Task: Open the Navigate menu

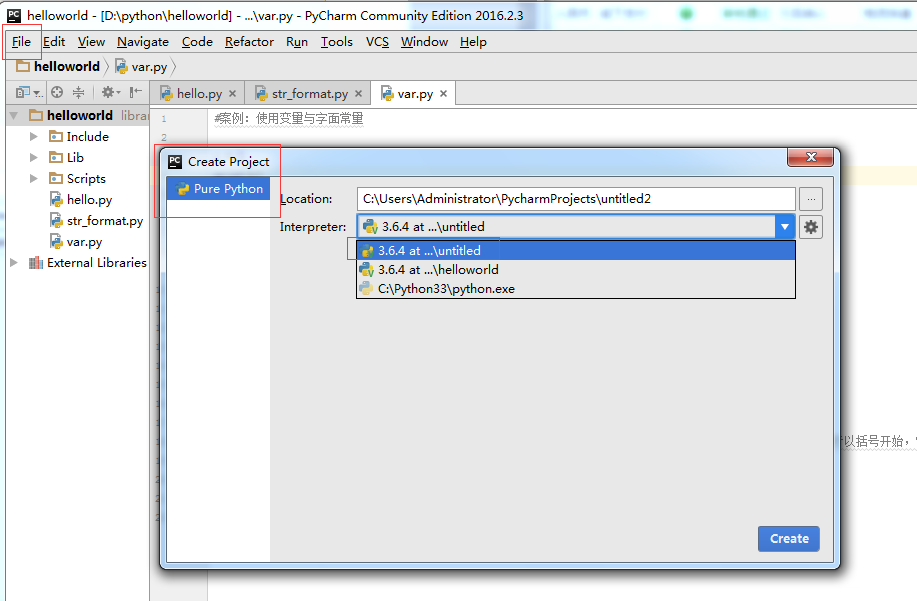Action: tap(143, 42)
